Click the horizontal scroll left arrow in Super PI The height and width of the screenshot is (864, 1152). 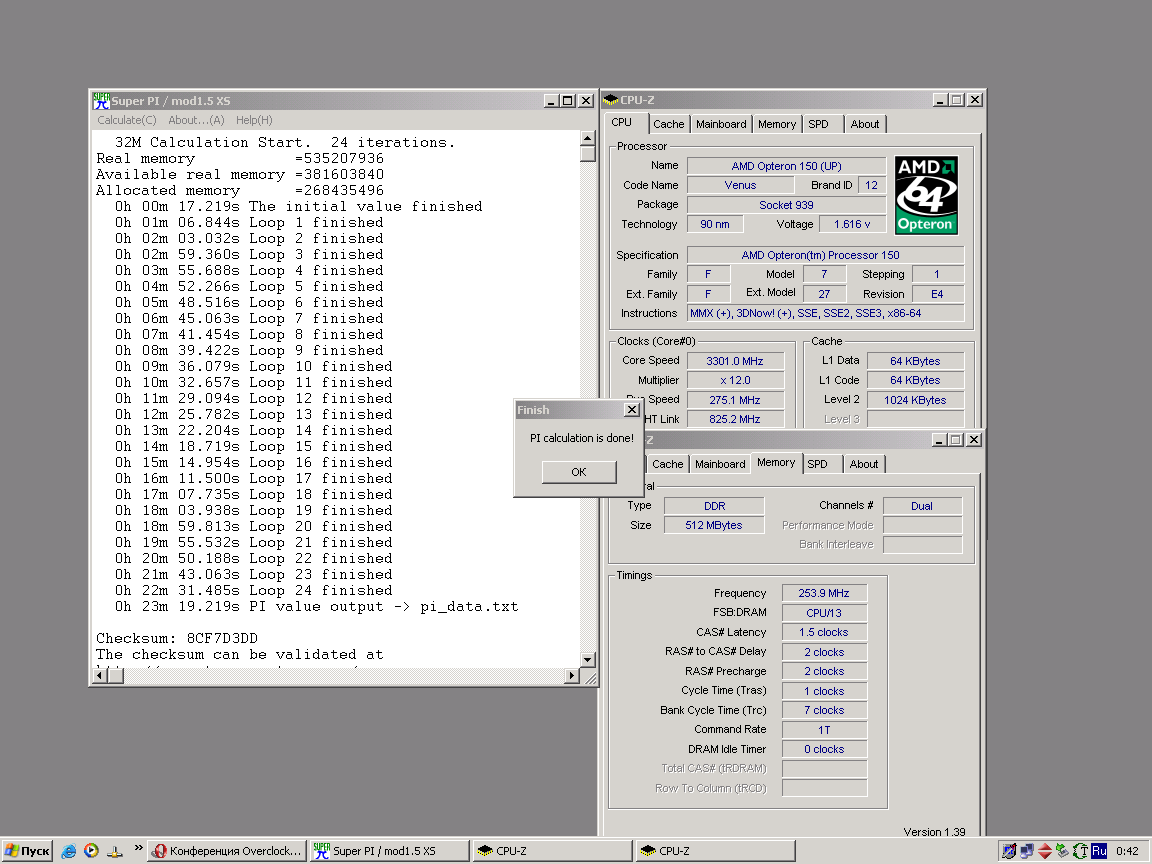(101, 675)
